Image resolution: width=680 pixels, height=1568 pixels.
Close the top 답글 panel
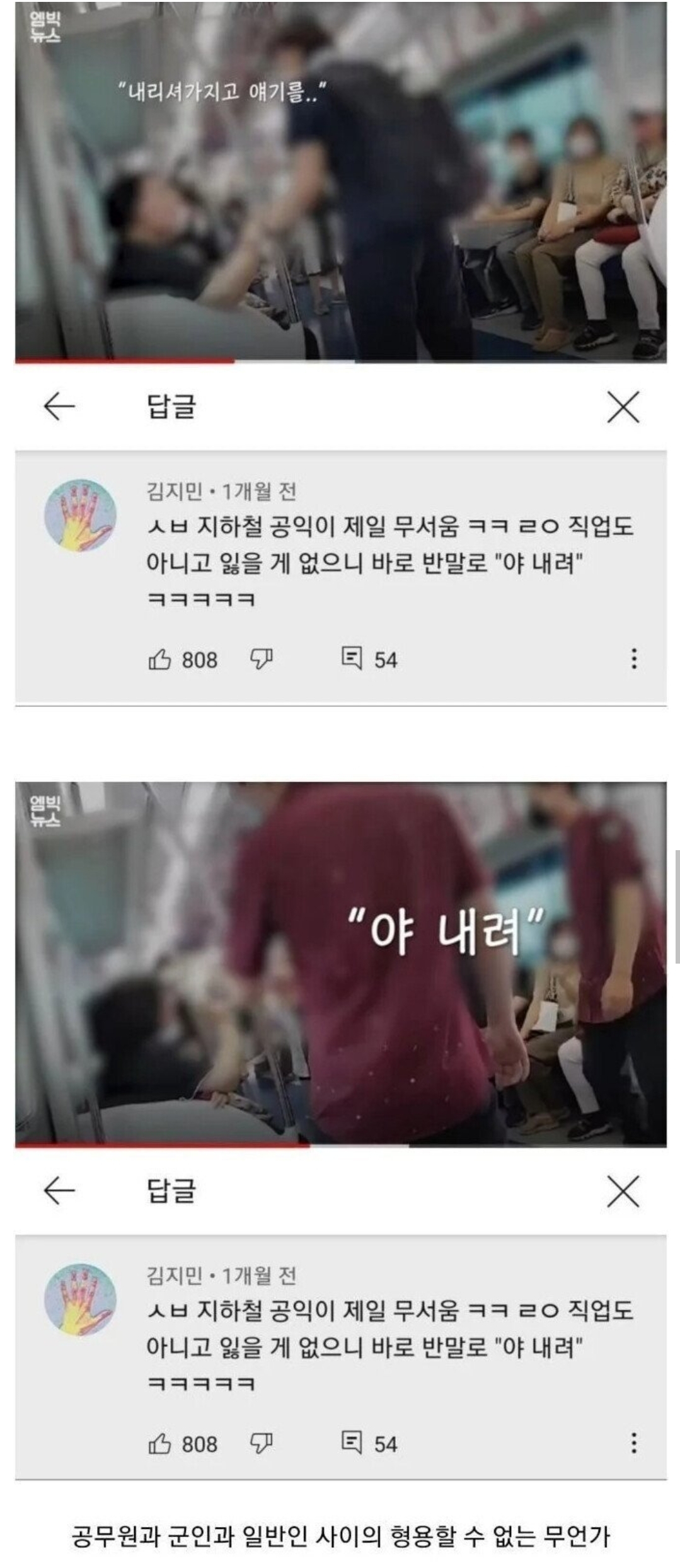pos(623,406)
